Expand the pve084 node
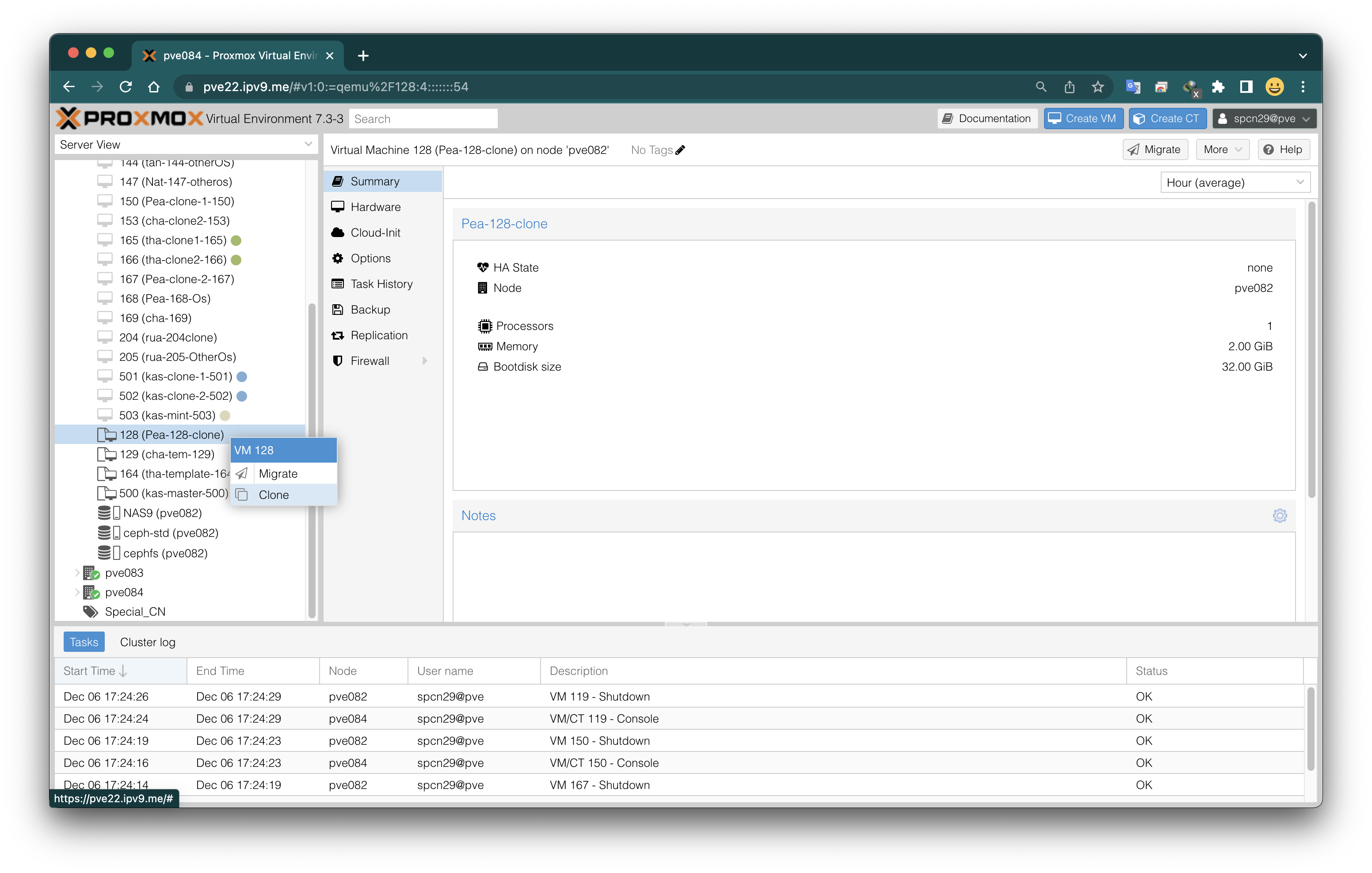The image size is (1372, 873). tap(77, 592)
